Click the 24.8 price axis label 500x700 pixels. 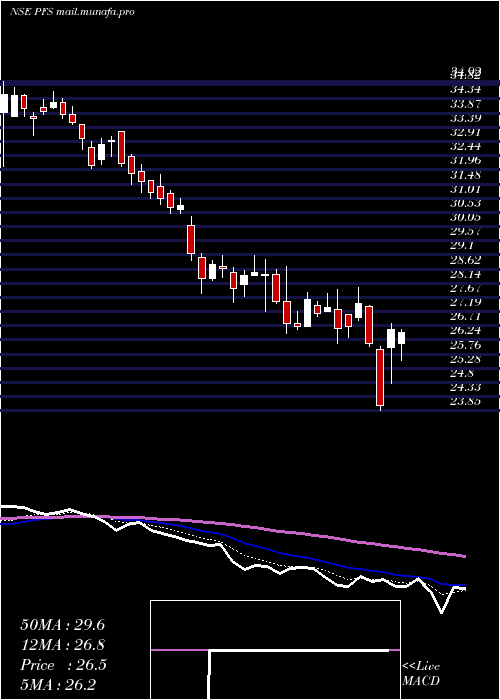[x=462, y=373]
